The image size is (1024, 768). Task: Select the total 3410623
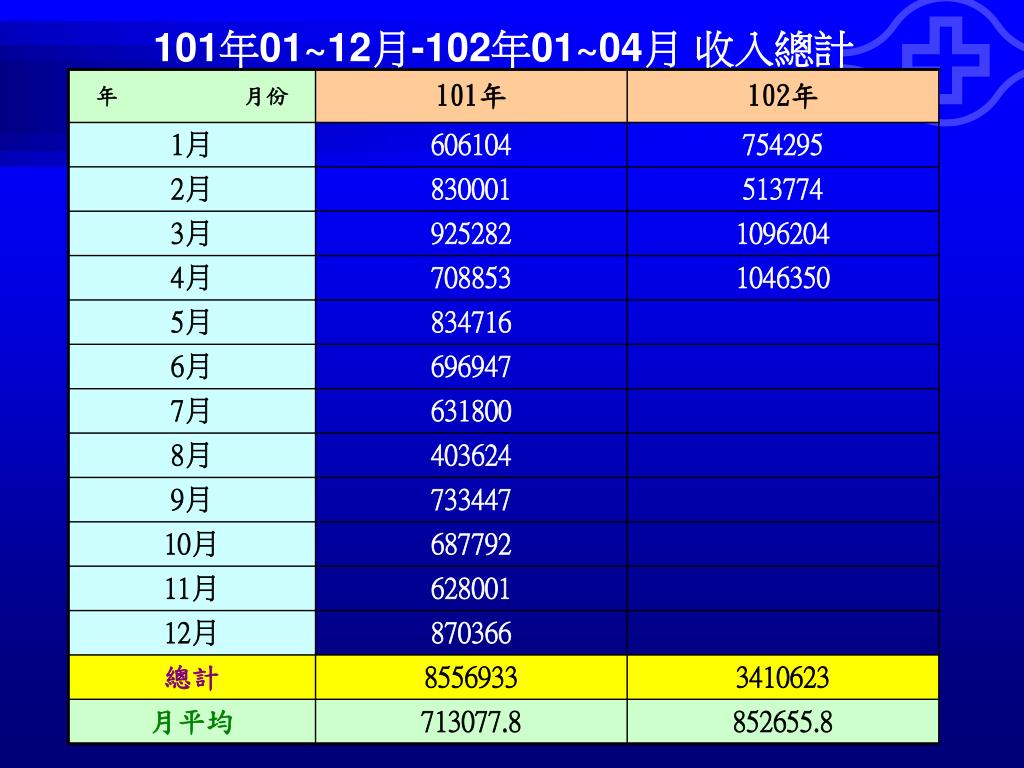click(782, 678)
